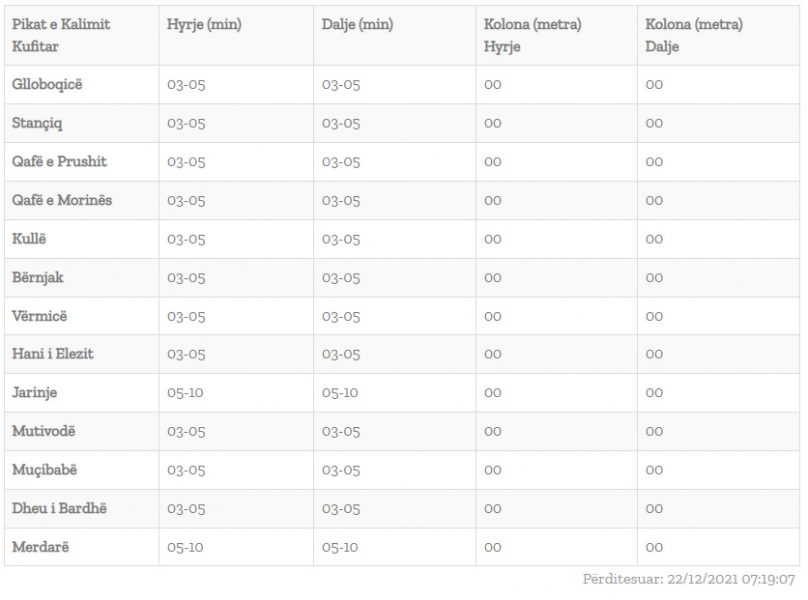The width and height of the screenshot is (808, 600).
Task: Click the Jarinje border point name
Action: pos(37,393)
